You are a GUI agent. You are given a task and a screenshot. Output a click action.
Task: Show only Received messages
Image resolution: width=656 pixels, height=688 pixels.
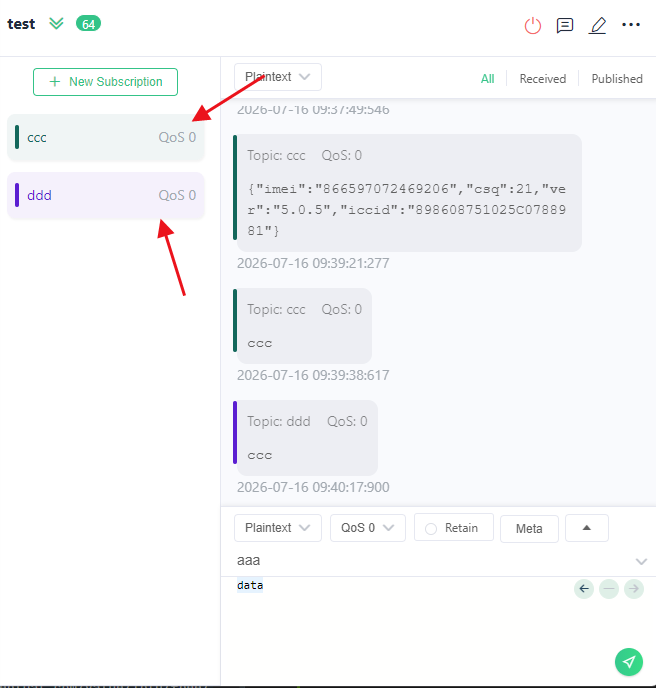click(543, 79)
